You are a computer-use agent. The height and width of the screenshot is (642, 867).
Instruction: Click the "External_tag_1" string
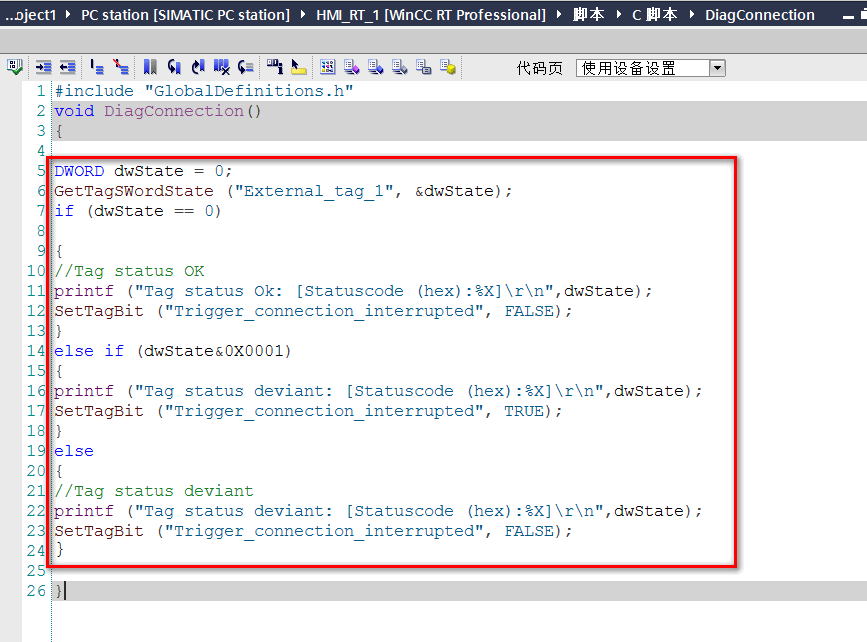315,191
